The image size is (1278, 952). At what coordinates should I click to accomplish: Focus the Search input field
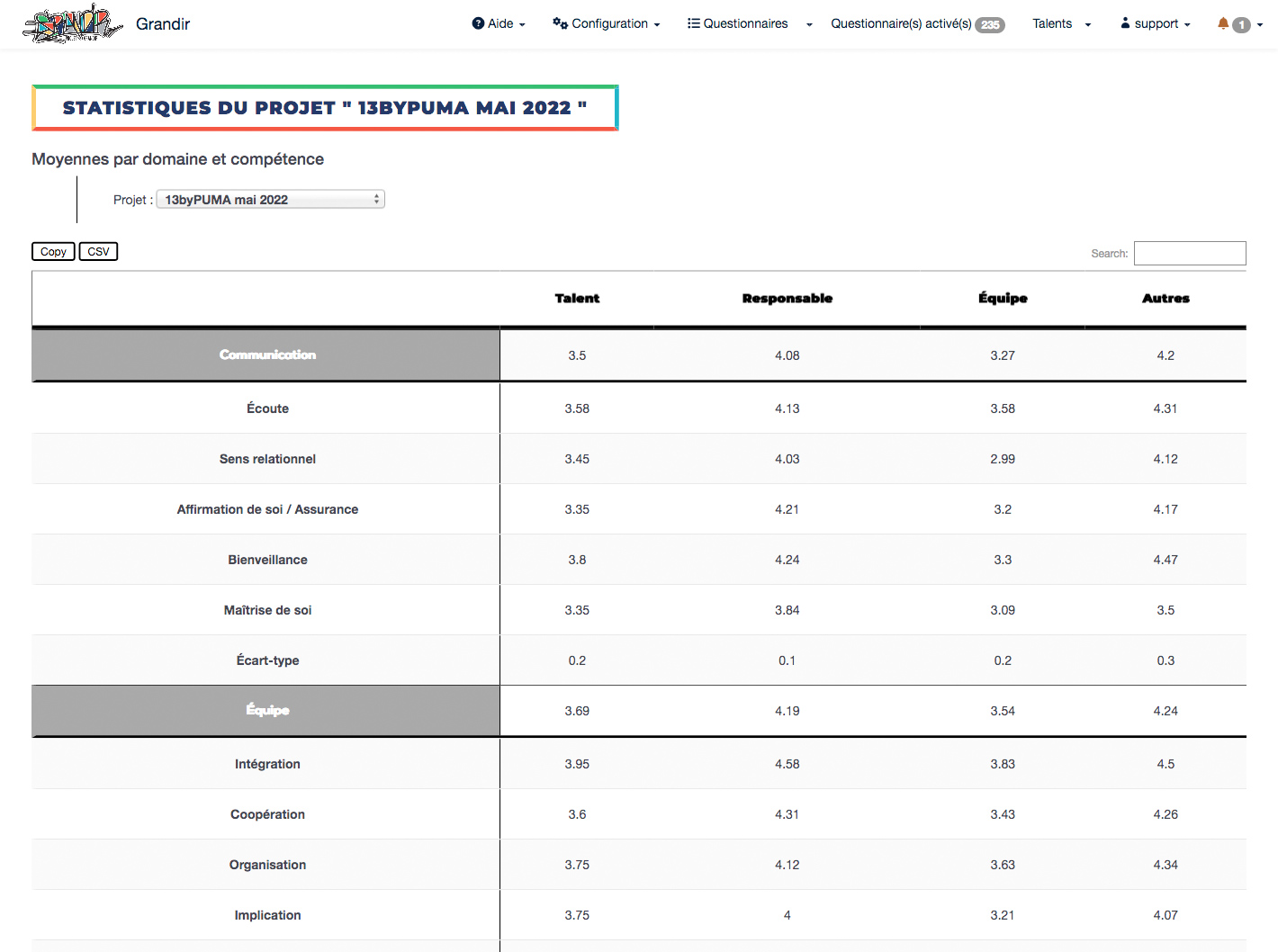click(x=1189, y=254)
